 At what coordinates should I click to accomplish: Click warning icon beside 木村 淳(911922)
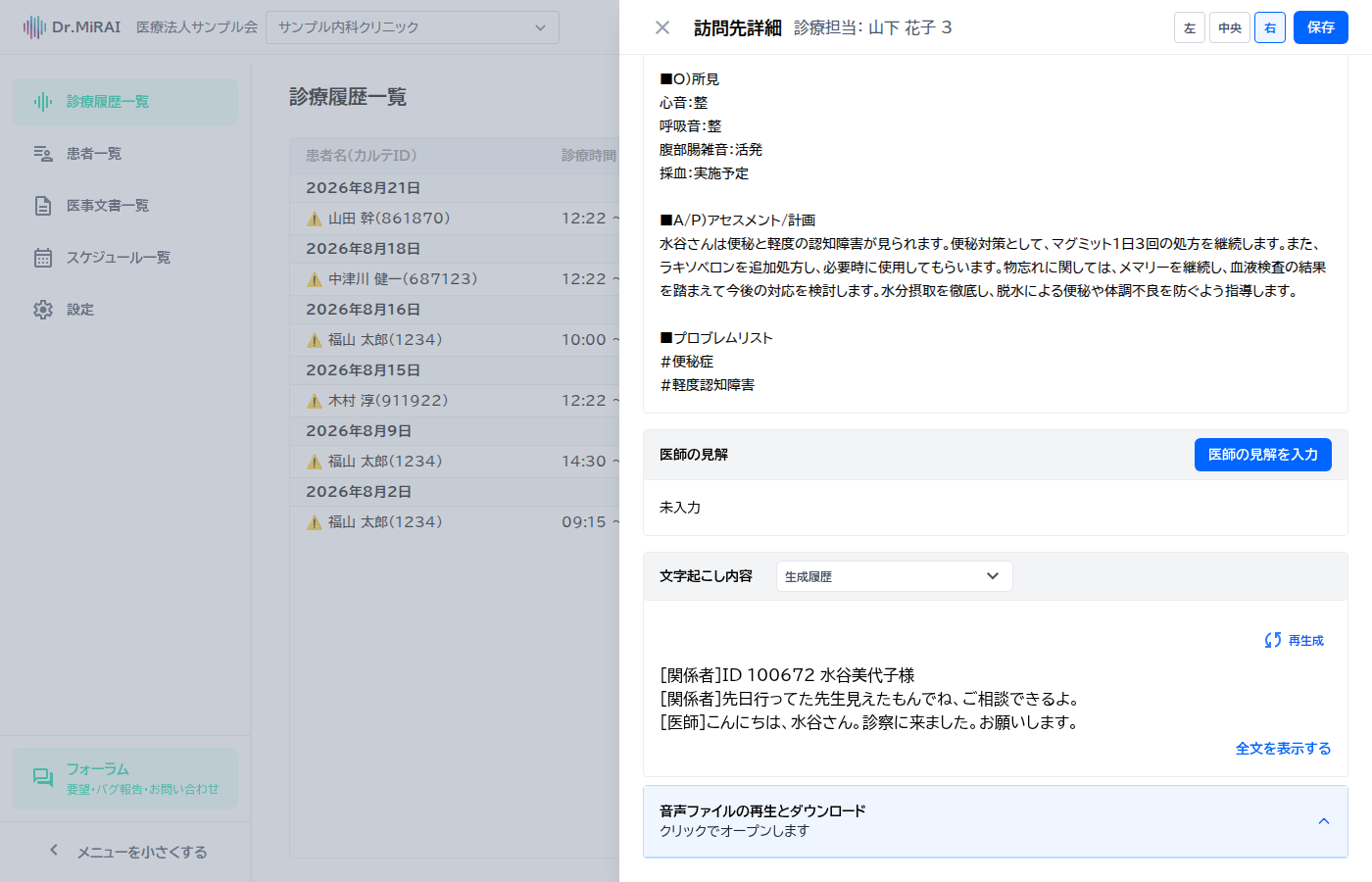pos(315,401)
